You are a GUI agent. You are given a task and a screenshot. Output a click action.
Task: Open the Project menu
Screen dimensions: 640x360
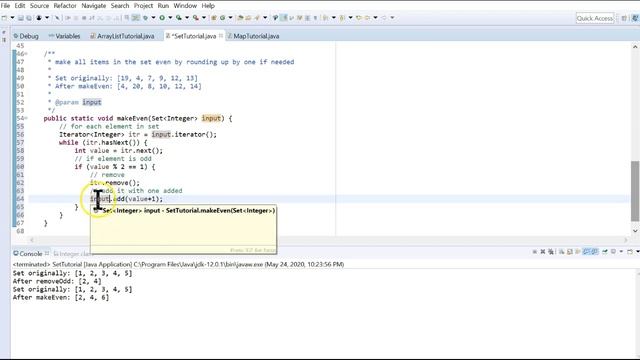[x=143, y=6]
